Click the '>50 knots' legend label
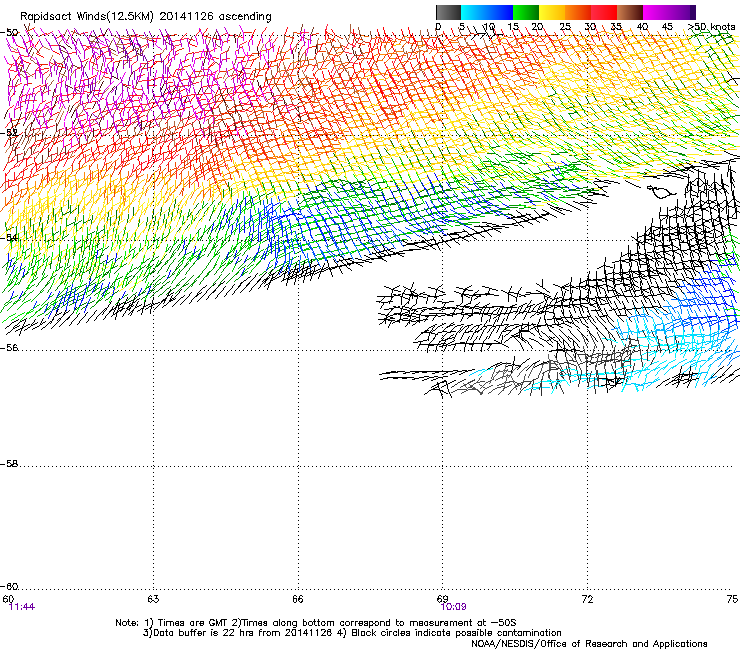 click(x=712, y=27)
